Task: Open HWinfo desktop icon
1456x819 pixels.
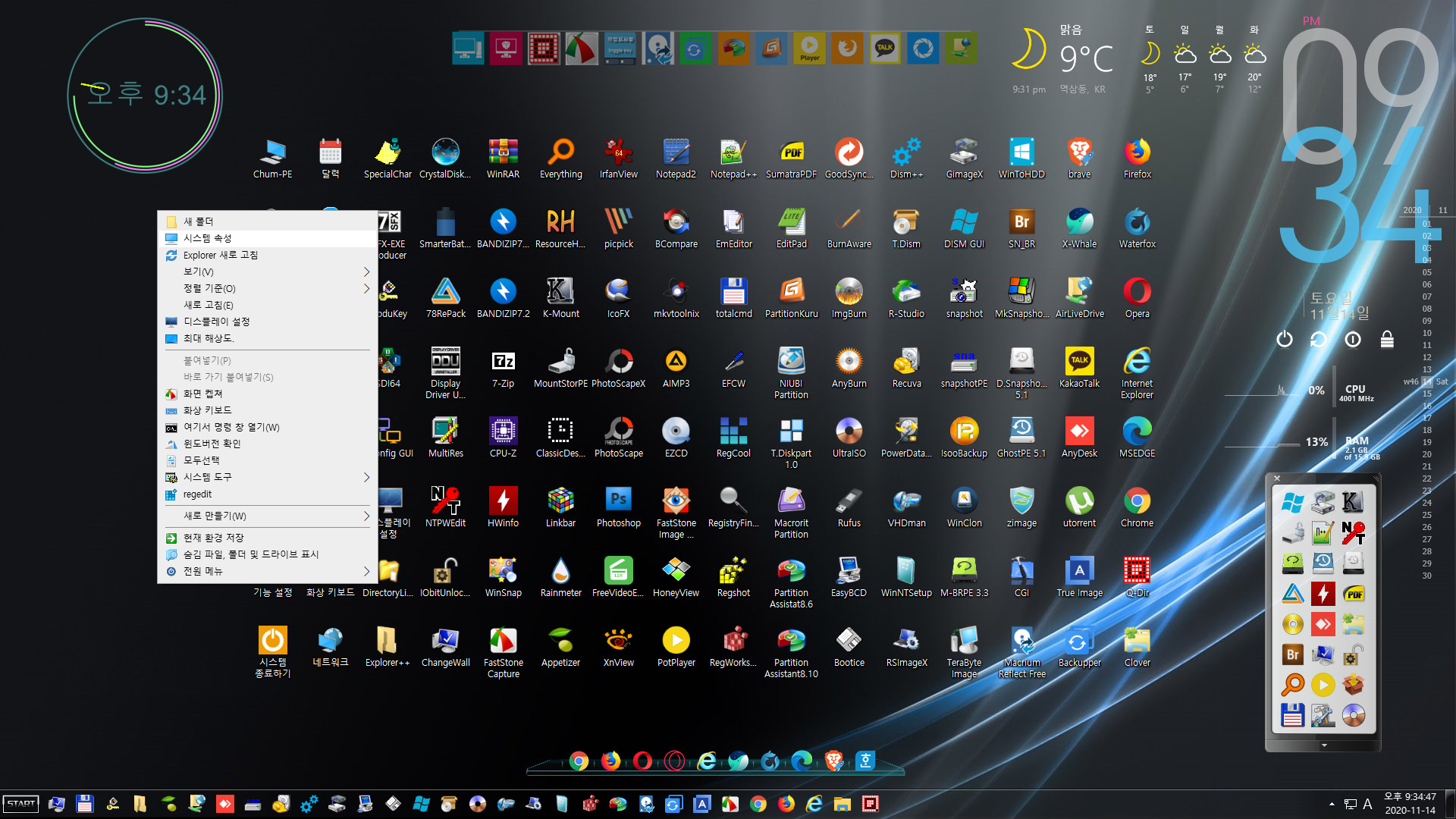Action: pos(503,507)
